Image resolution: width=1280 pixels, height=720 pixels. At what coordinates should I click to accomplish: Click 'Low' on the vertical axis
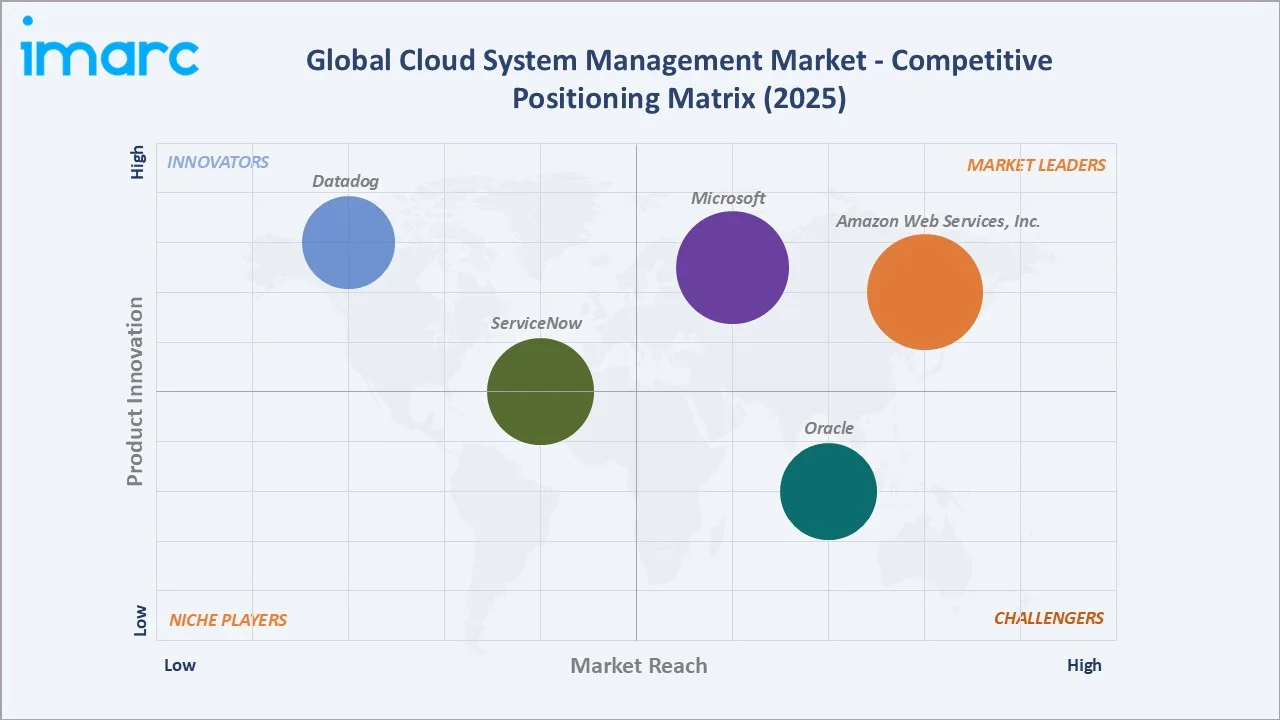point(139,620)
